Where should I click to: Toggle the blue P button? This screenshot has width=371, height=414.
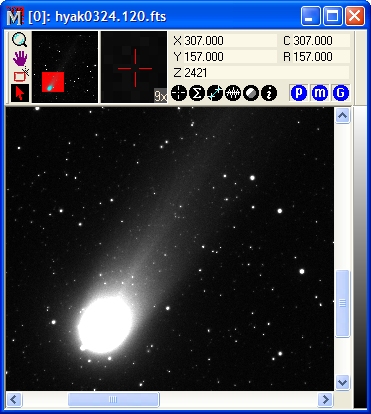pyautogui.click(x=299, y=93)
